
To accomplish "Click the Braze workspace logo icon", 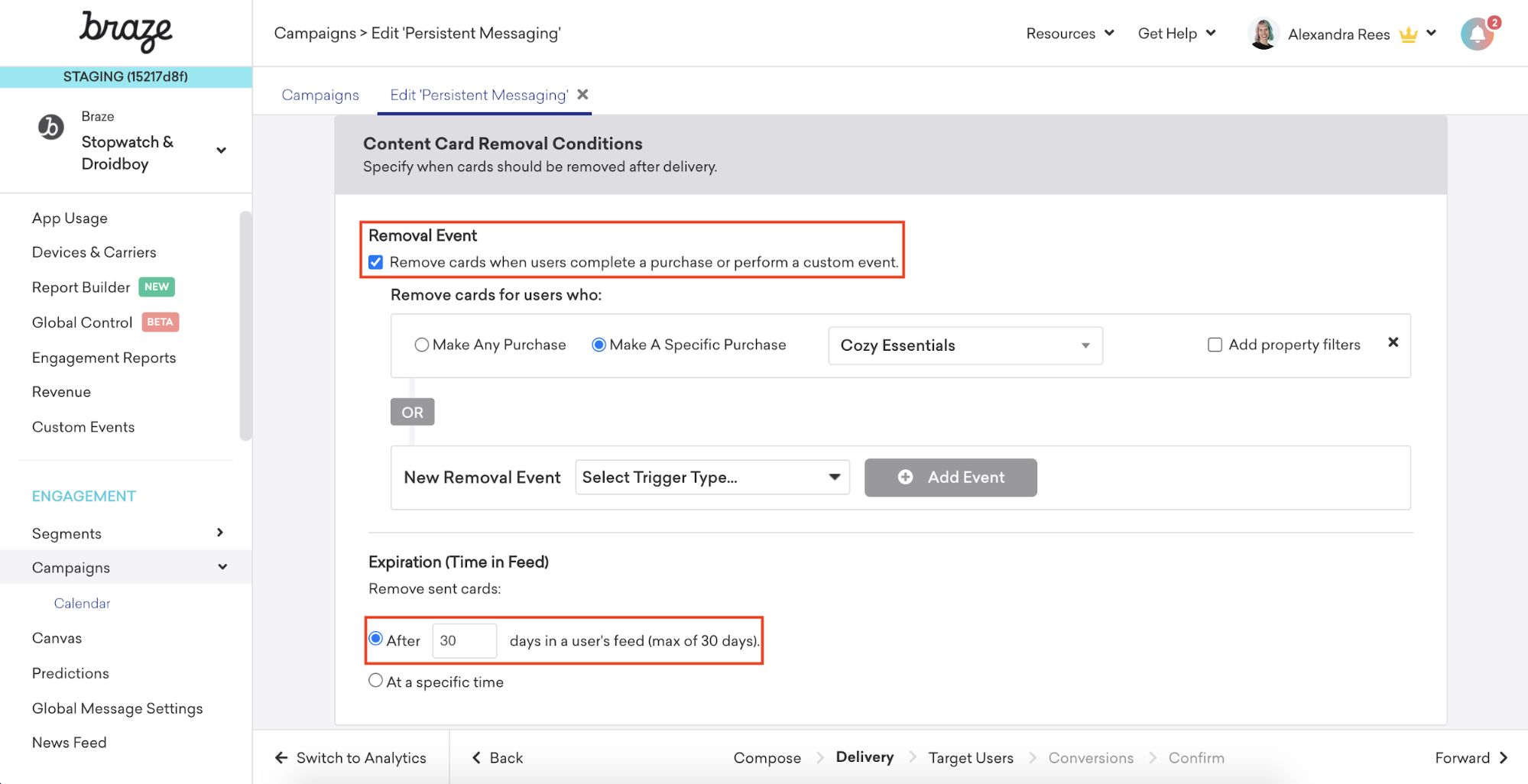I will point(51,127).
